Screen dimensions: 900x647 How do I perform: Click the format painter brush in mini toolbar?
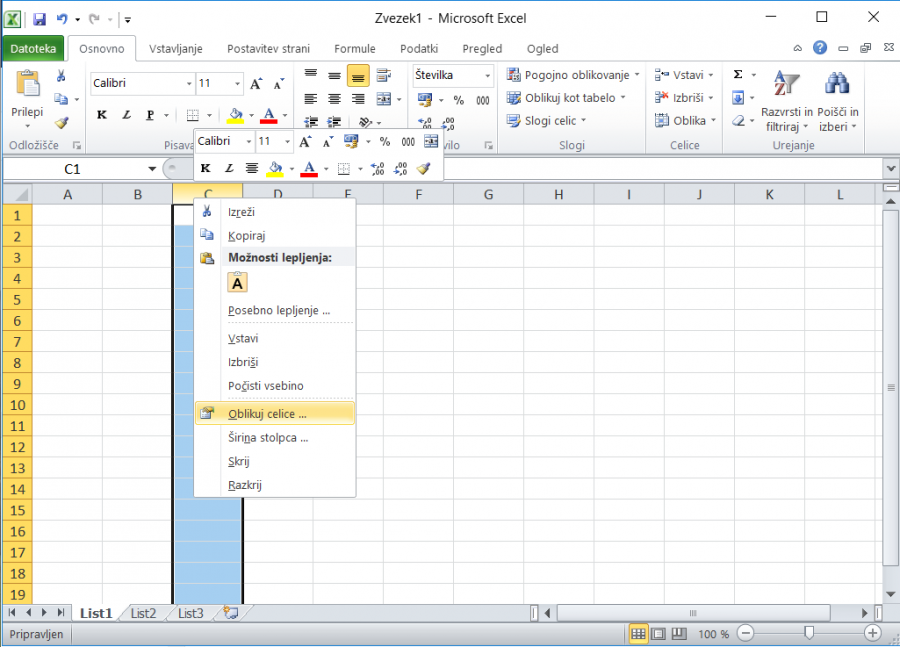point(424,168)
